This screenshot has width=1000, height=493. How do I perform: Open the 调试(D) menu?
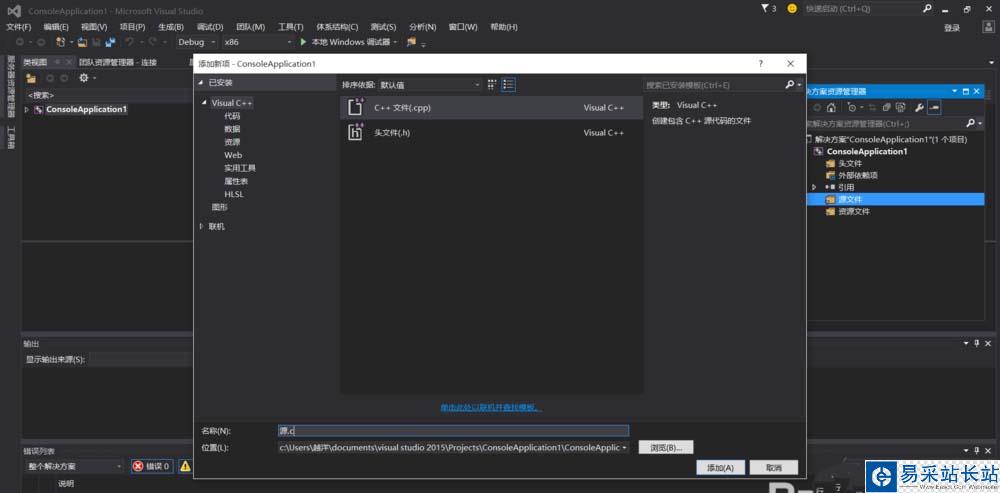tap(210, 27)
